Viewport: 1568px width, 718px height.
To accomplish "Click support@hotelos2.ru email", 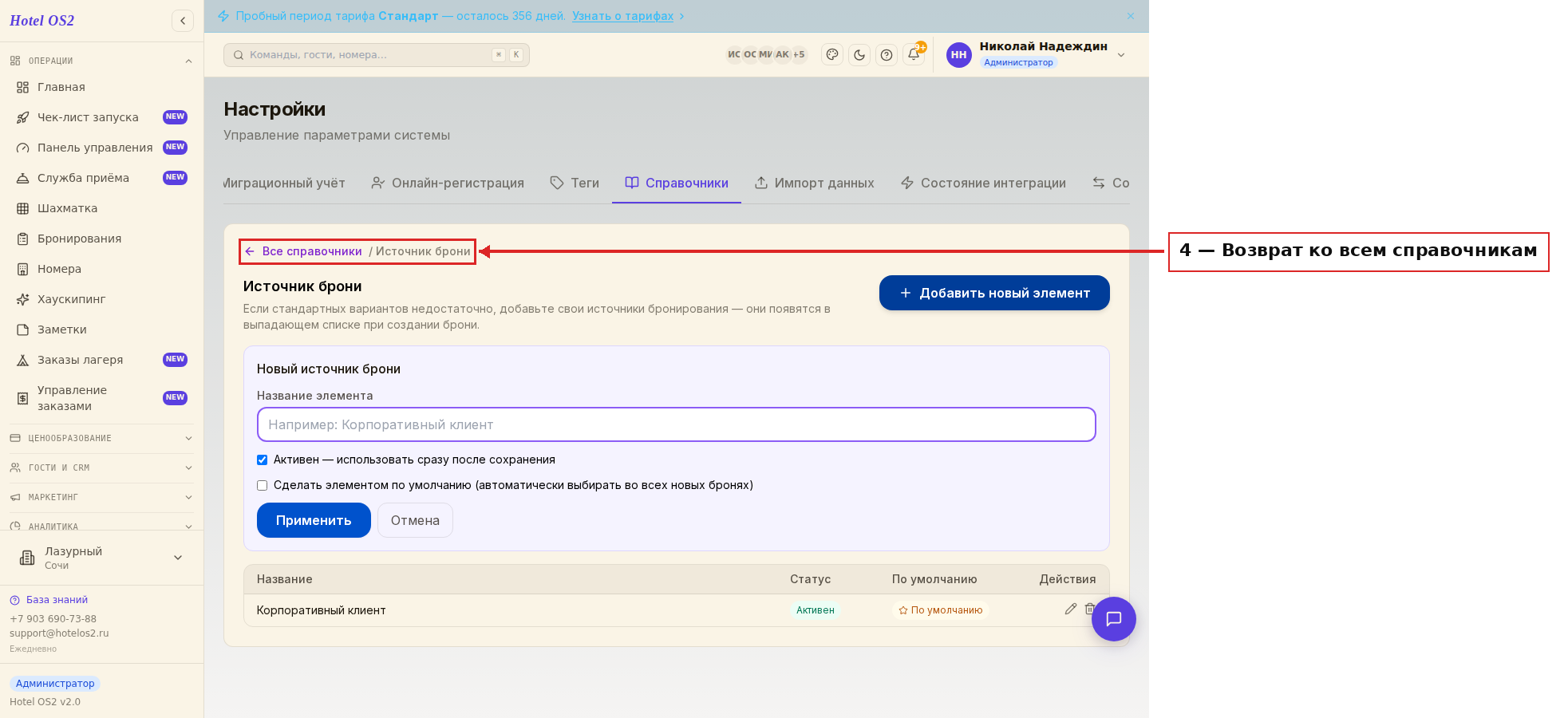I will (59, 633).
